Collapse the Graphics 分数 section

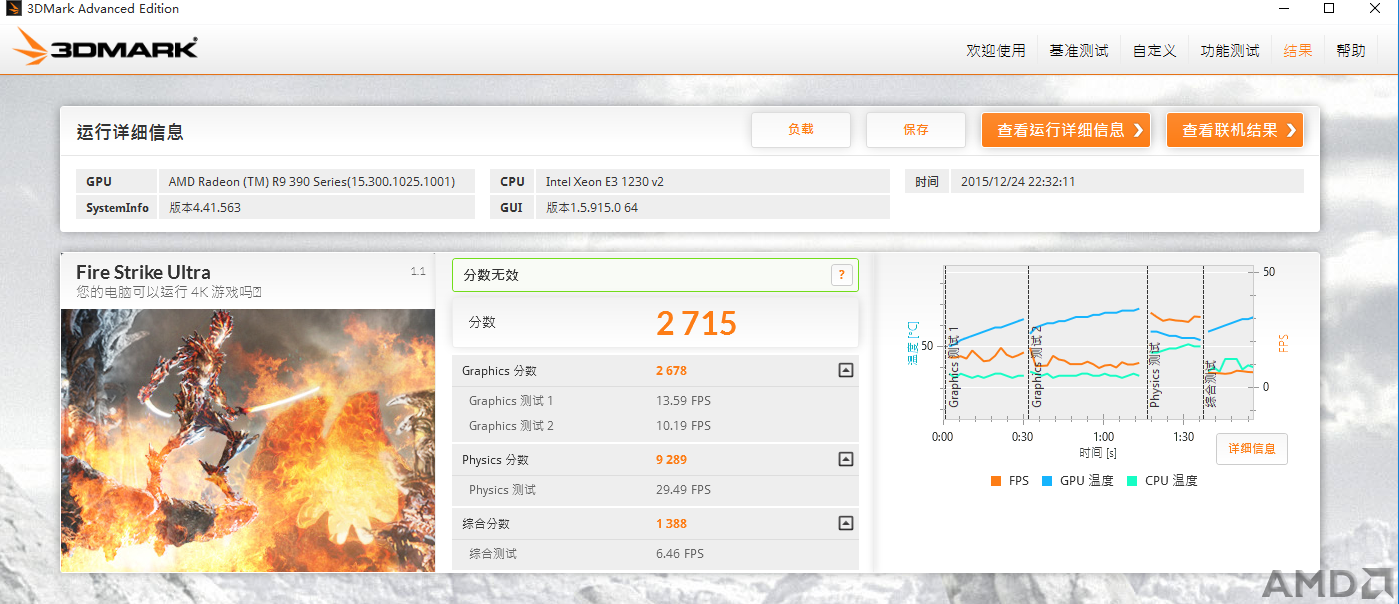click(x=845, y=371)
